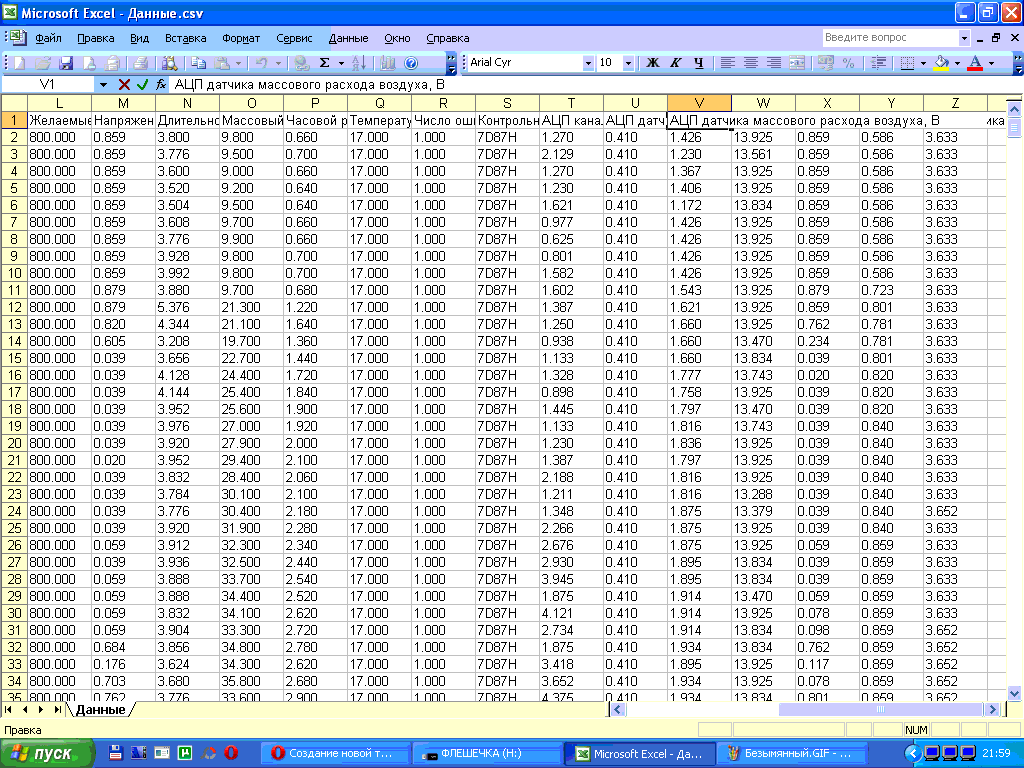
Task: Align text right in the formatting toolbar
Action: click(774, 63)
